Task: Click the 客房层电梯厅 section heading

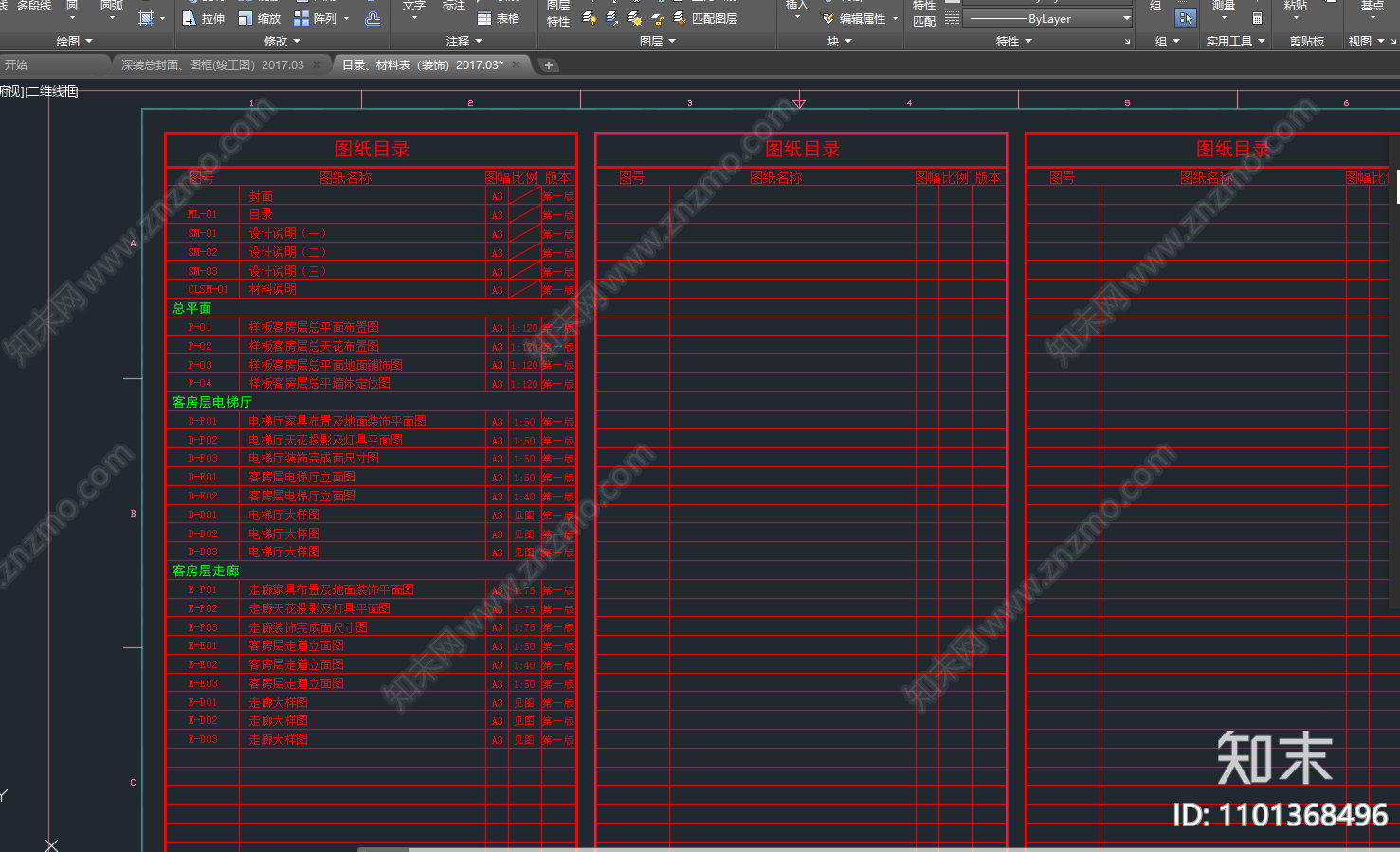Action: coord(211,402)
